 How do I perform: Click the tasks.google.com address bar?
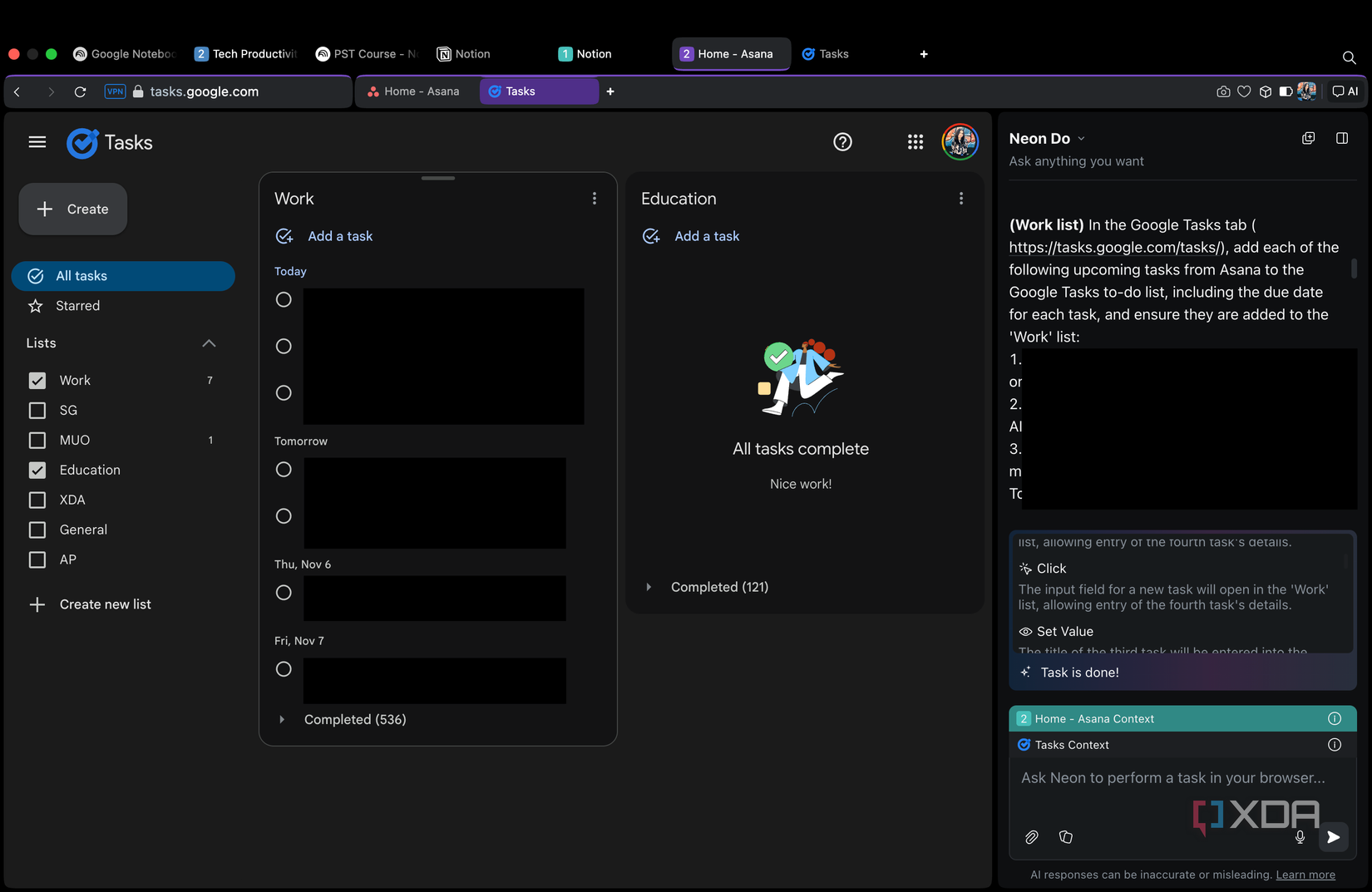pyautogui.click(x=205, y=91)
